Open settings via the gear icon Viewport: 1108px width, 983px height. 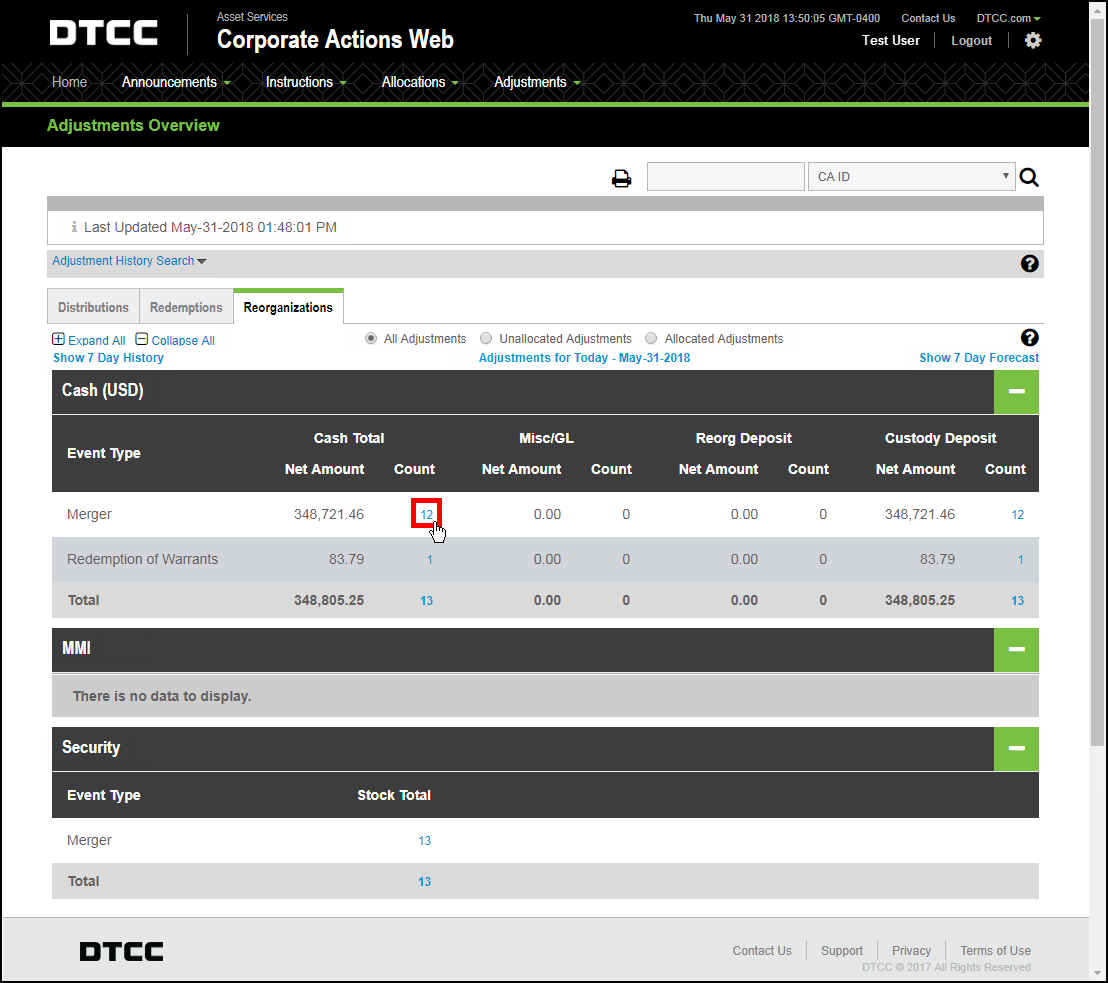click(x=1033, y=41)
